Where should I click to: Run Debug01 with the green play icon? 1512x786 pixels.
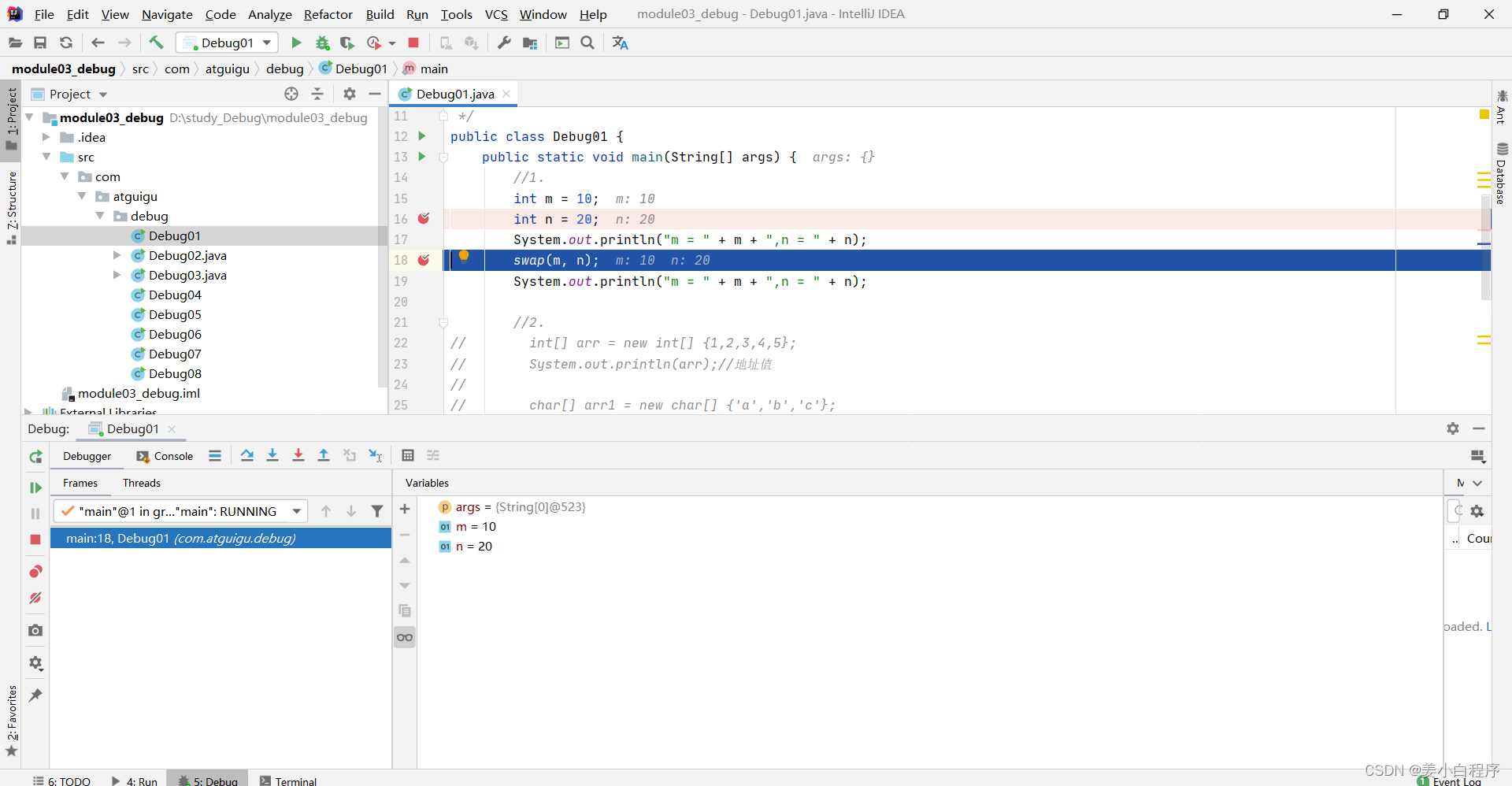[x=296, y=43]
